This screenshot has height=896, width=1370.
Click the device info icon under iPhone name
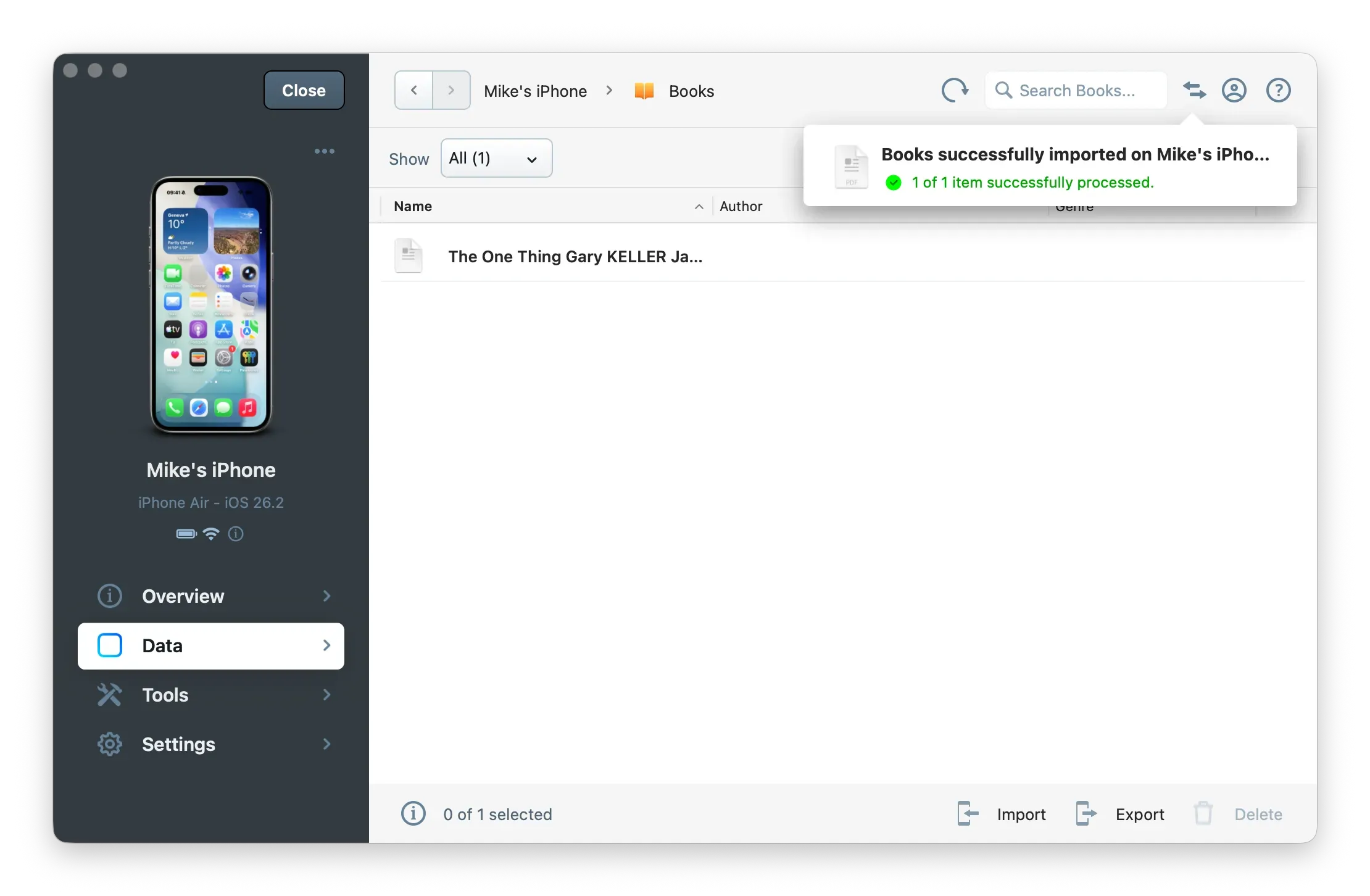point(236,534)
